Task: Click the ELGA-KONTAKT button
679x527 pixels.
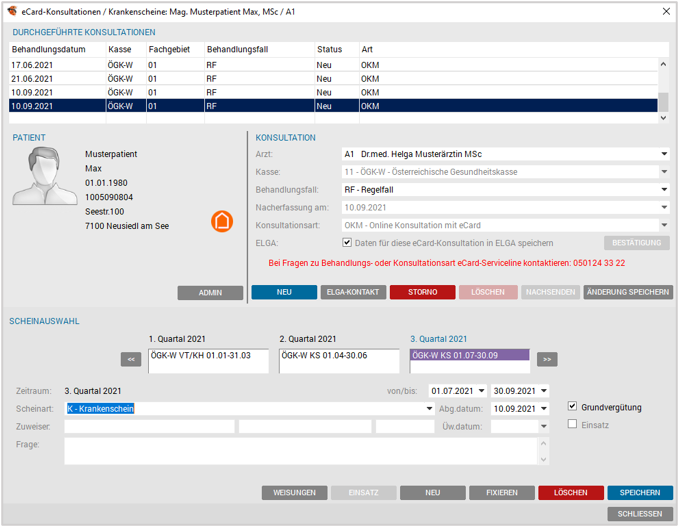Action: pyautogui.click(x=353, y=292)
